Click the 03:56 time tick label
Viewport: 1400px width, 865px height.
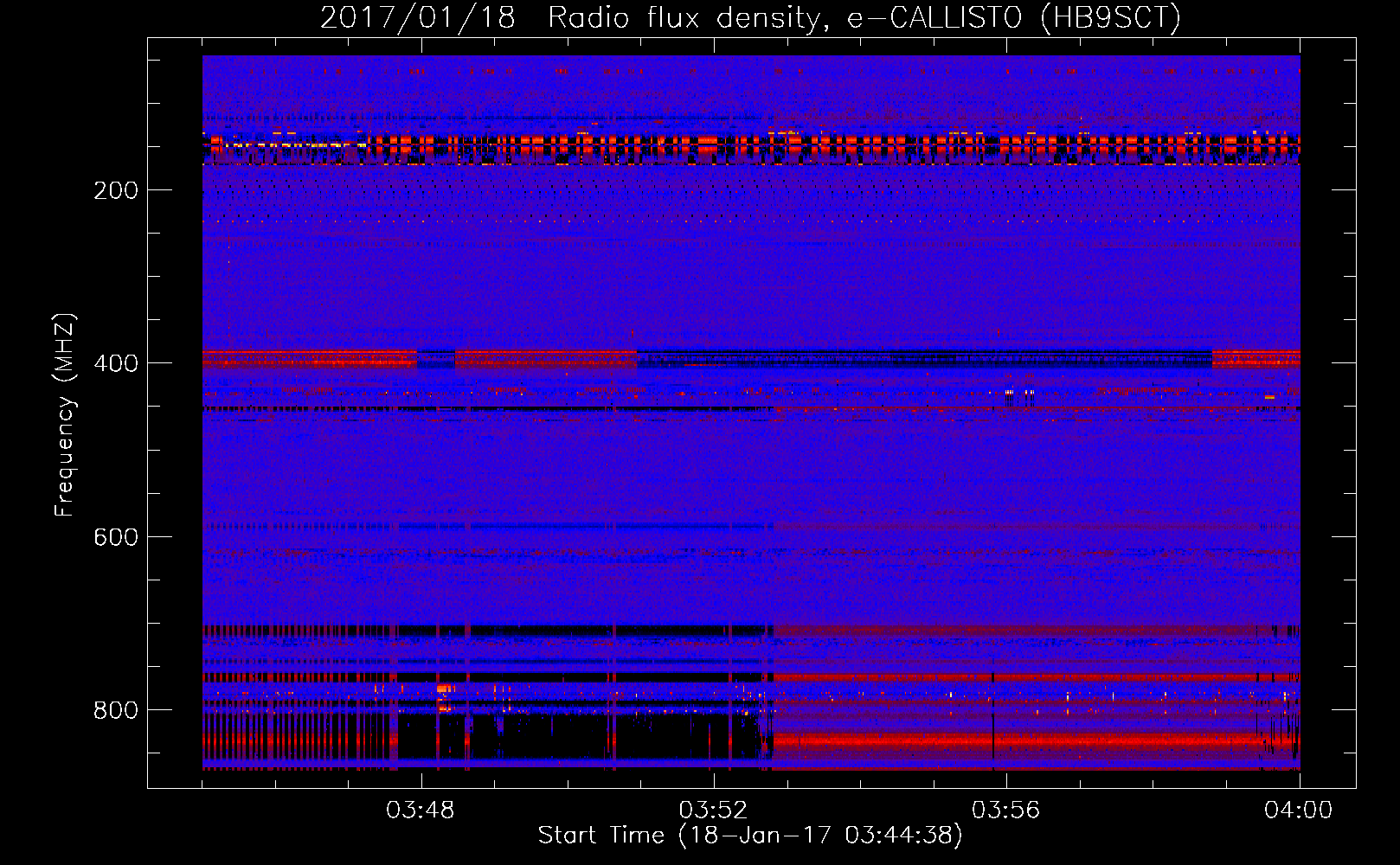click(x=1005, y=811)
